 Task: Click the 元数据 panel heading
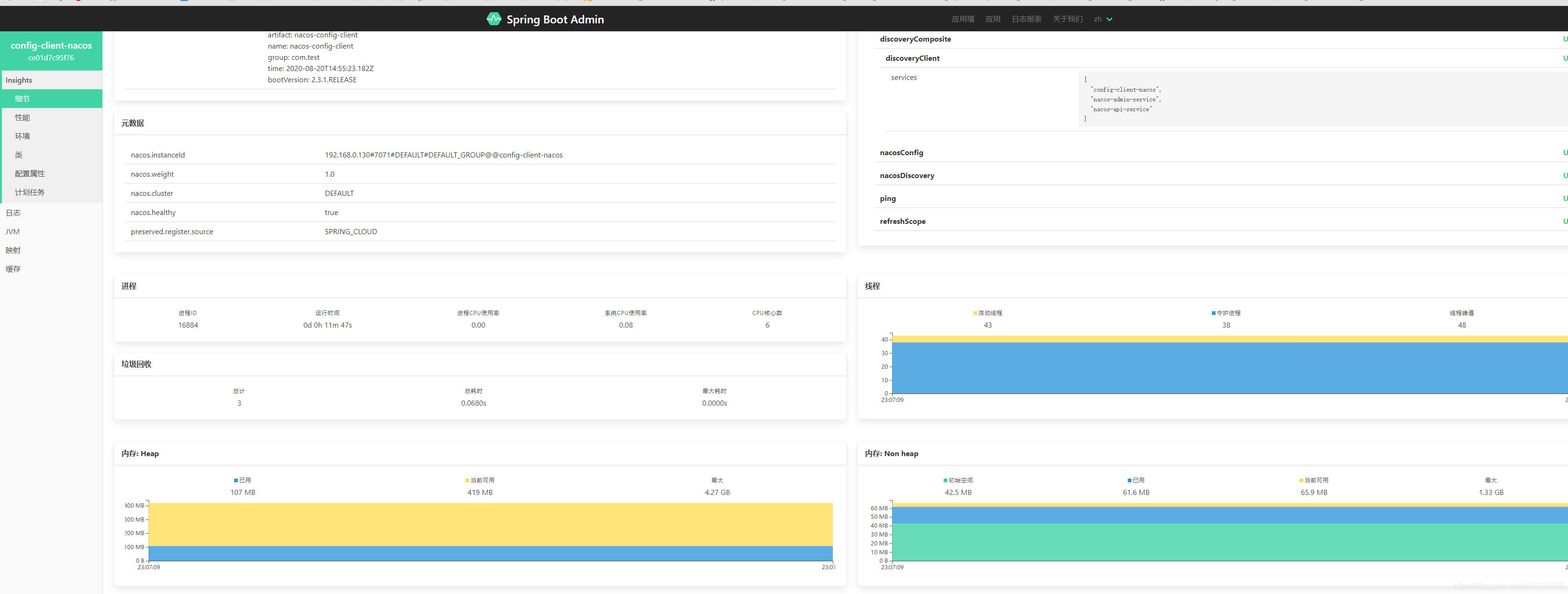point(133,123)
